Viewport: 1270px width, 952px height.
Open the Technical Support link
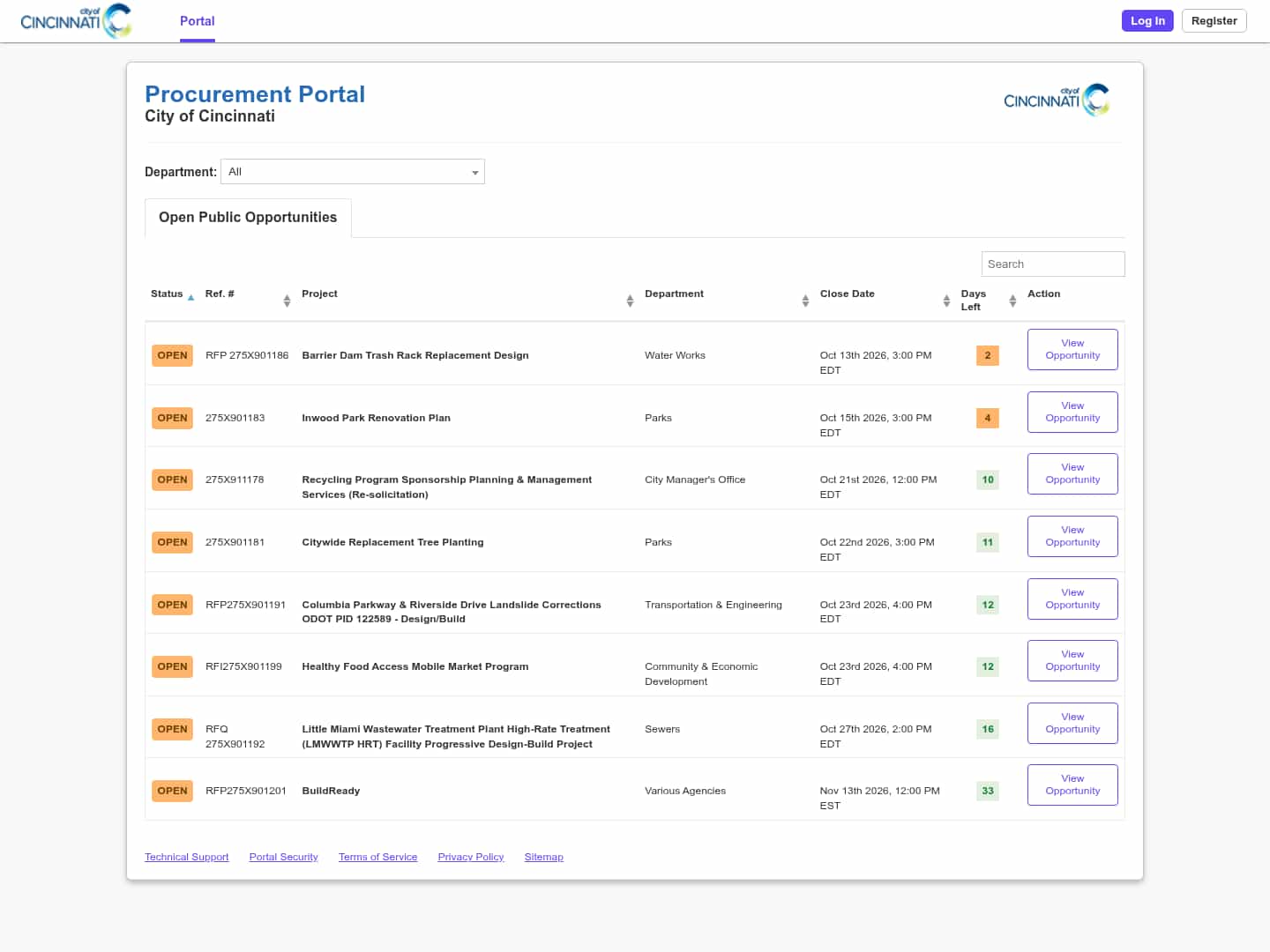(x=187, y=857)
